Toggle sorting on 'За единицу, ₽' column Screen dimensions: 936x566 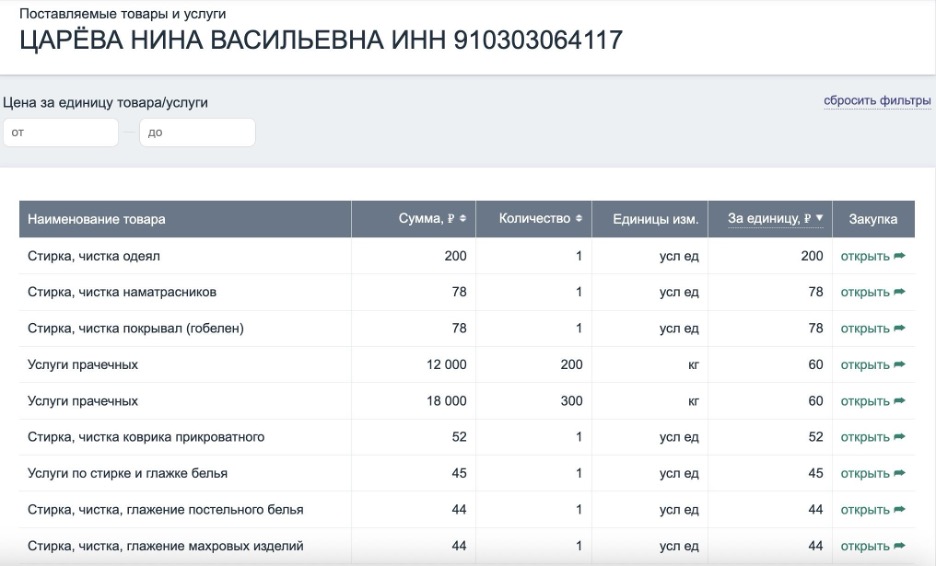click(x=775, y=219)
